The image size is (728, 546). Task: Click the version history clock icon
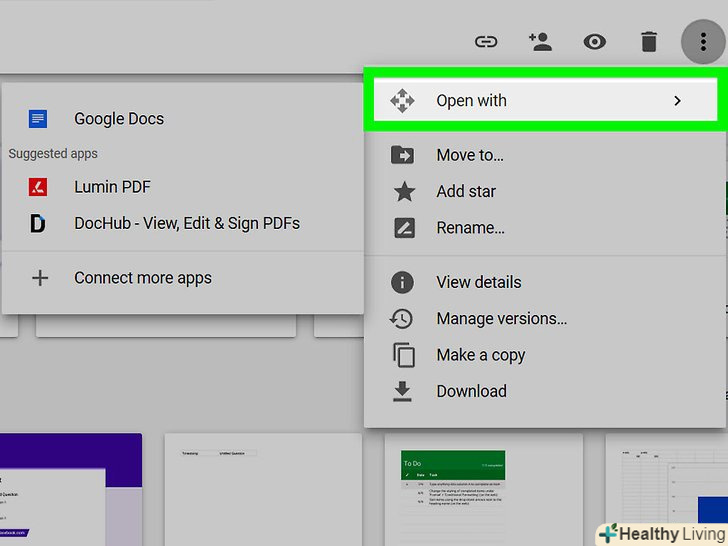[x=401, y=318]
